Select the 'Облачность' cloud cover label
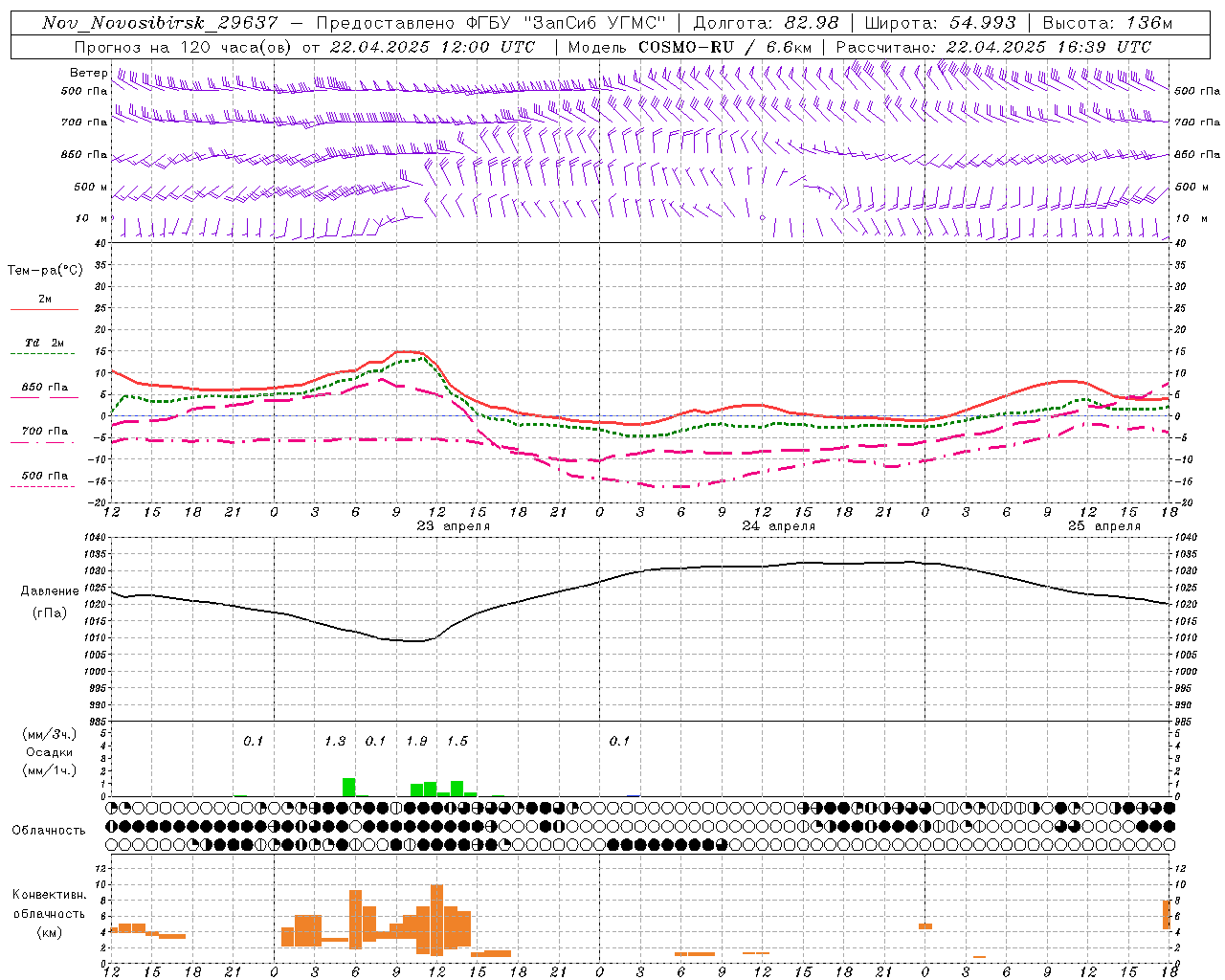Image resolution: width=1225 pixels, height=980 pixels. coord(49,831)
